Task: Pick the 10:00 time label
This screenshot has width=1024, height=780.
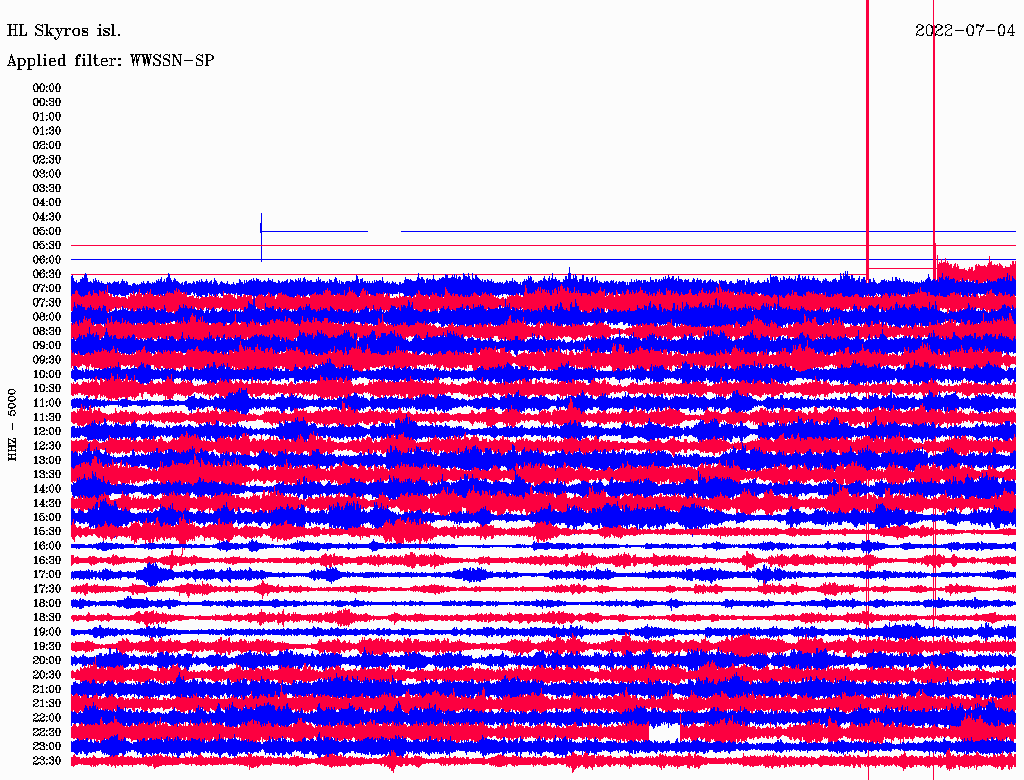Action: [x=47, y=374]
